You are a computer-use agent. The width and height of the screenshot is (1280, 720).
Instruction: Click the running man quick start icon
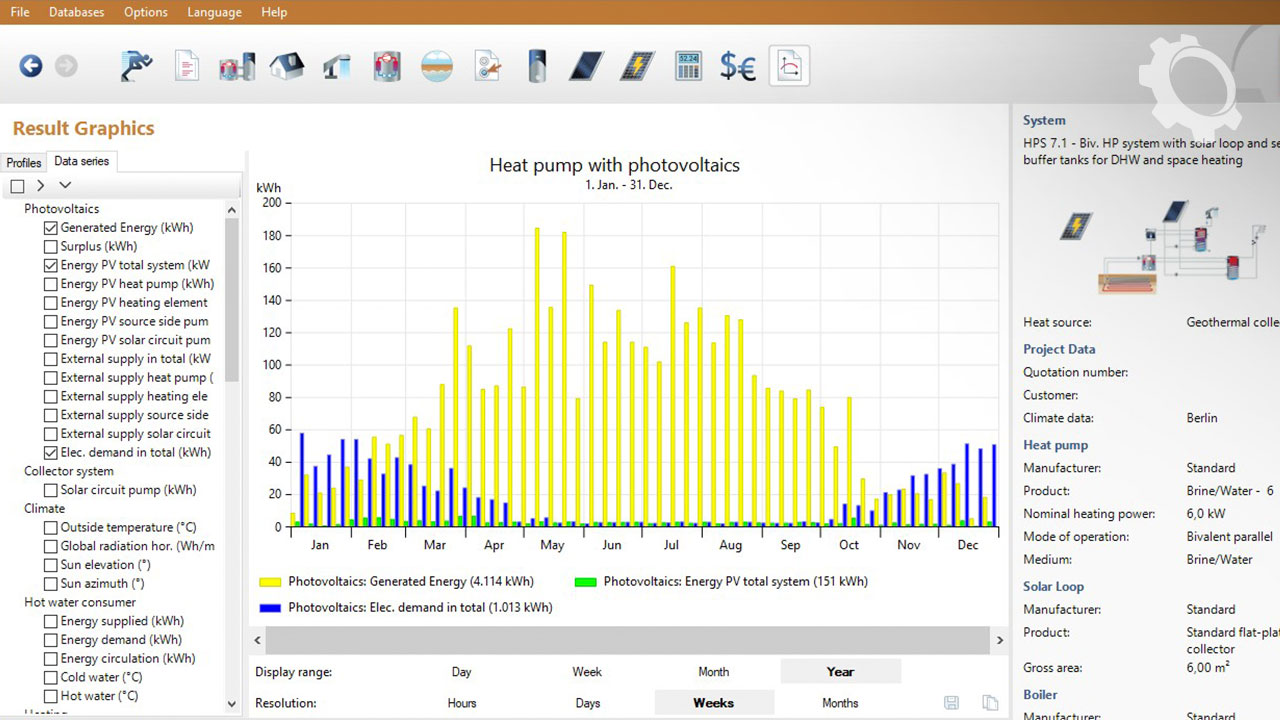(x=136, y=66)
